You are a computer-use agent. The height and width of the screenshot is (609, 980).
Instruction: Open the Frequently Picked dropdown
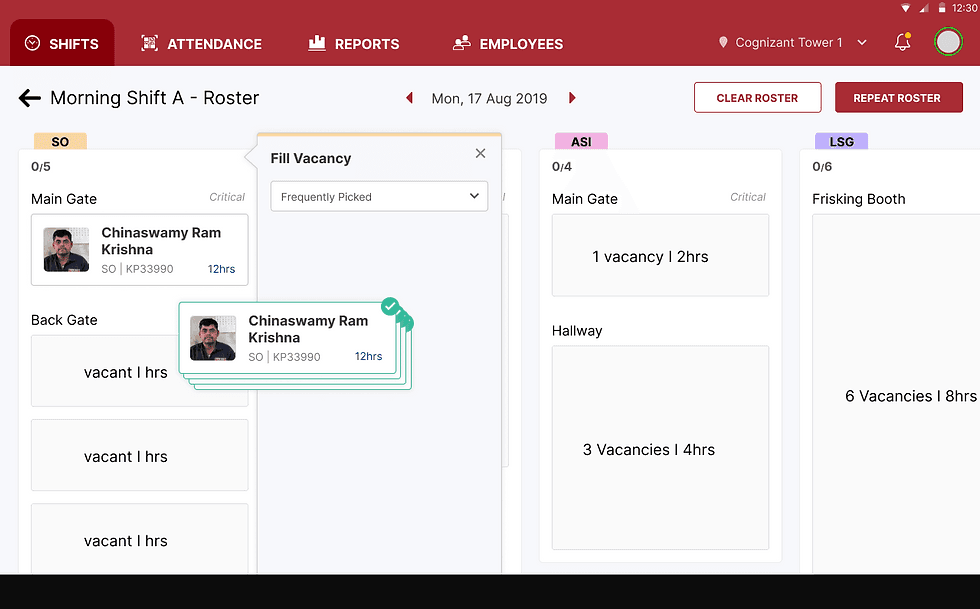tap(379, 196)
